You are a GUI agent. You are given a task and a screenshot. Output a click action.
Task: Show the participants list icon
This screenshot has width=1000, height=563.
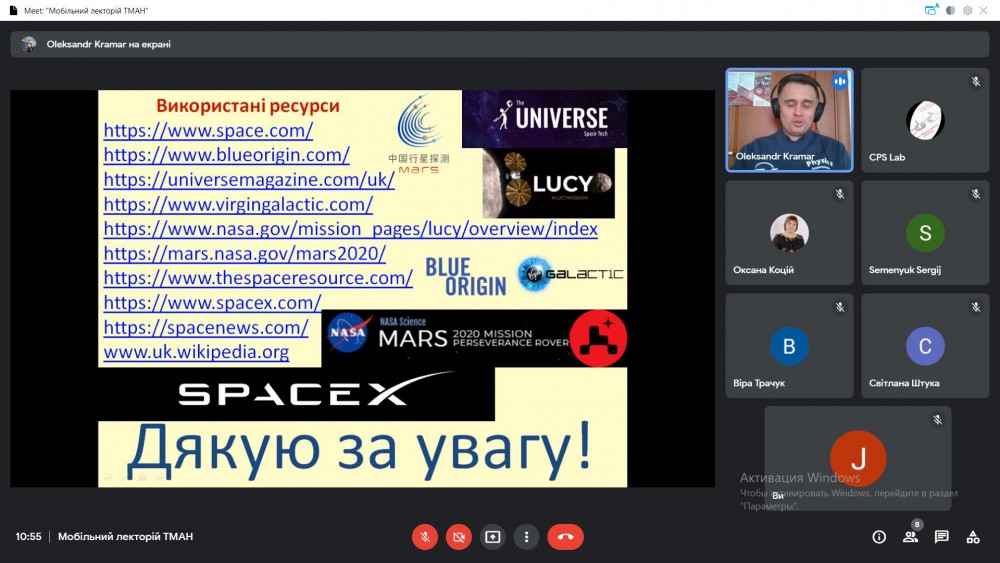coord(910,537)
